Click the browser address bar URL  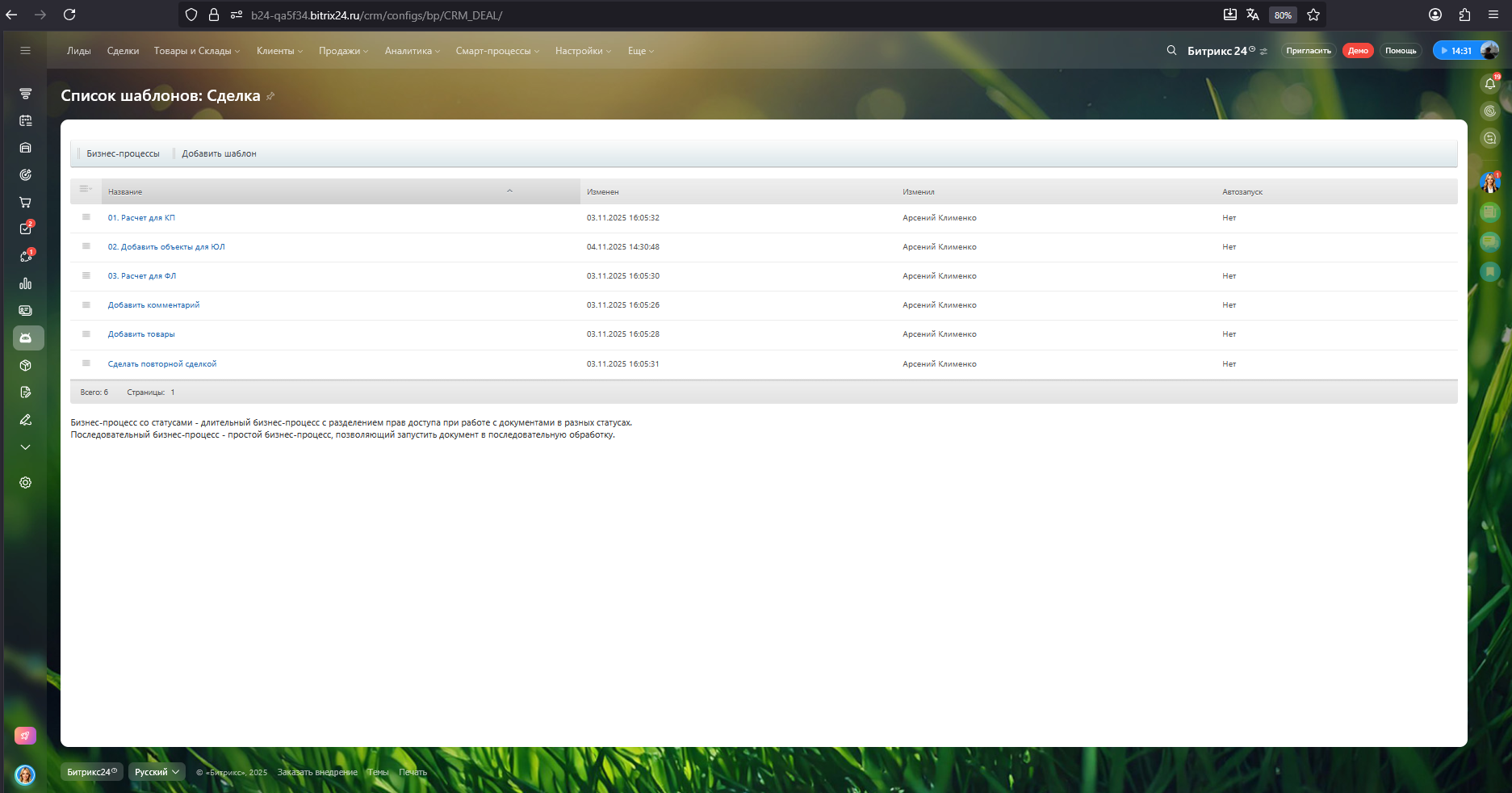point(376,15)
